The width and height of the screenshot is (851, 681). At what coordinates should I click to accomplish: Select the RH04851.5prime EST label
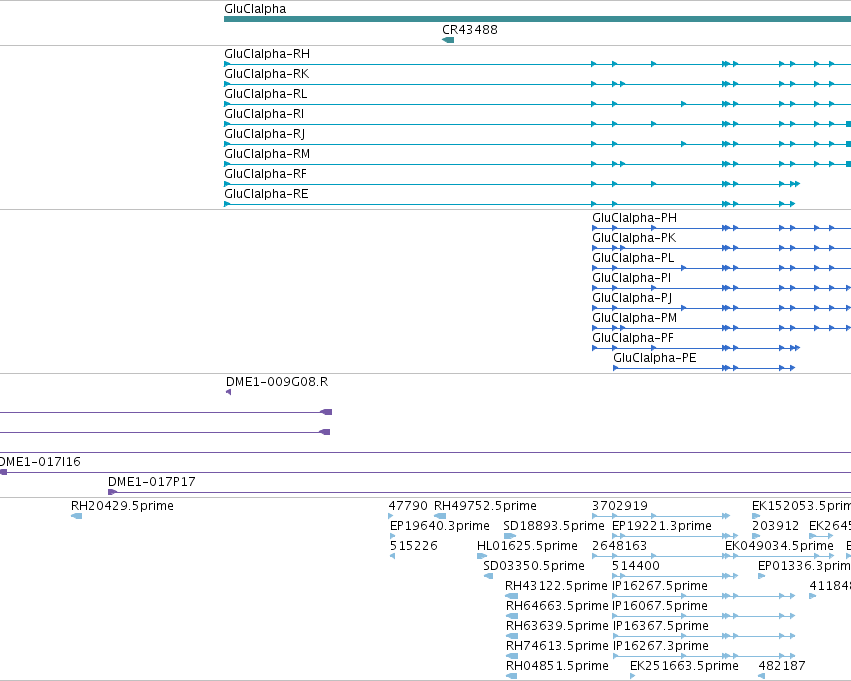coord(557,667)
